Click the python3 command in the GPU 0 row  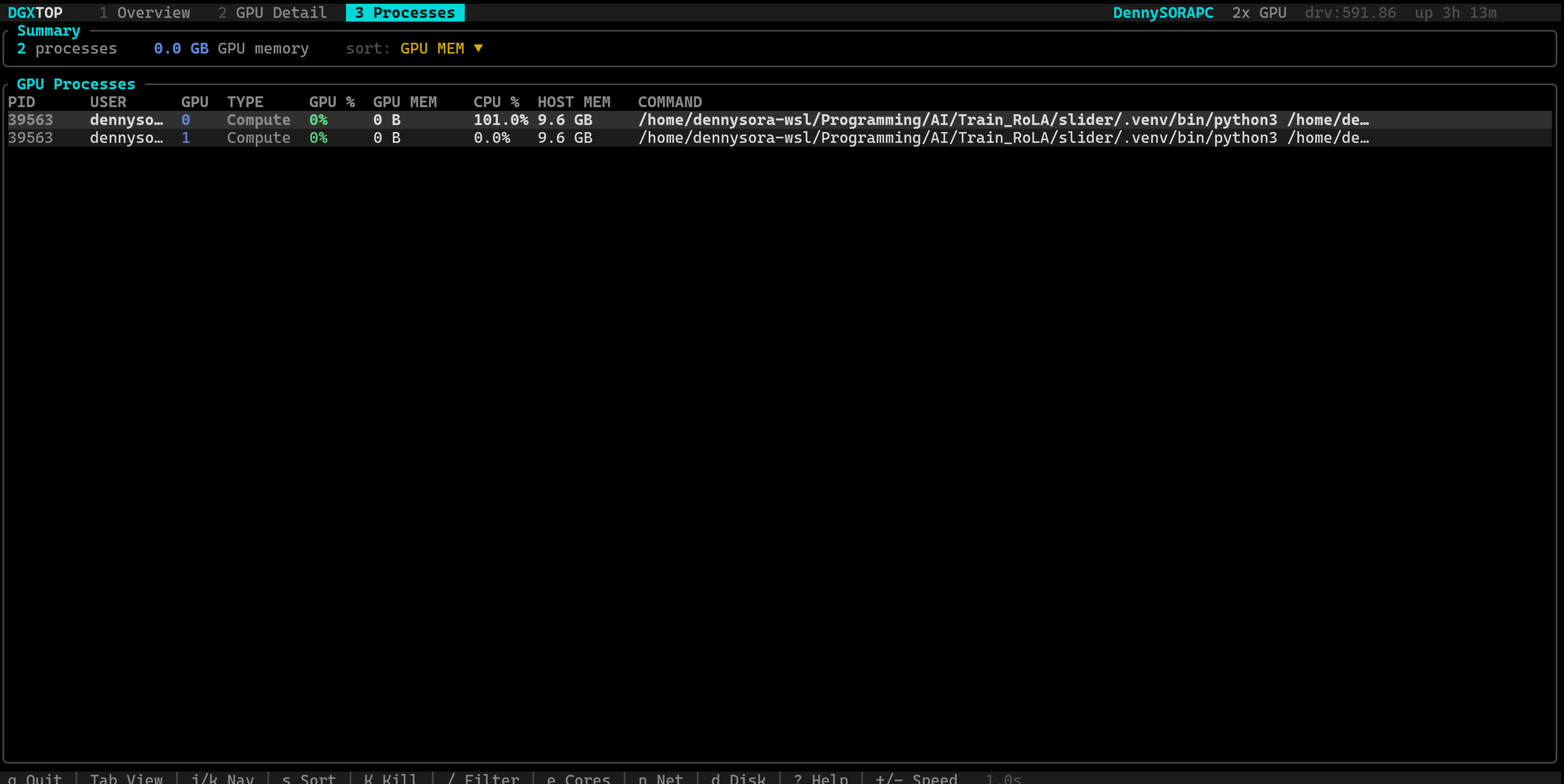tap(1003, 120)
